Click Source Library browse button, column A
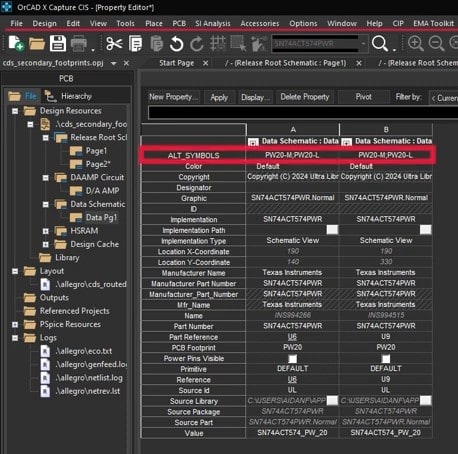 [x=332, y=400]
